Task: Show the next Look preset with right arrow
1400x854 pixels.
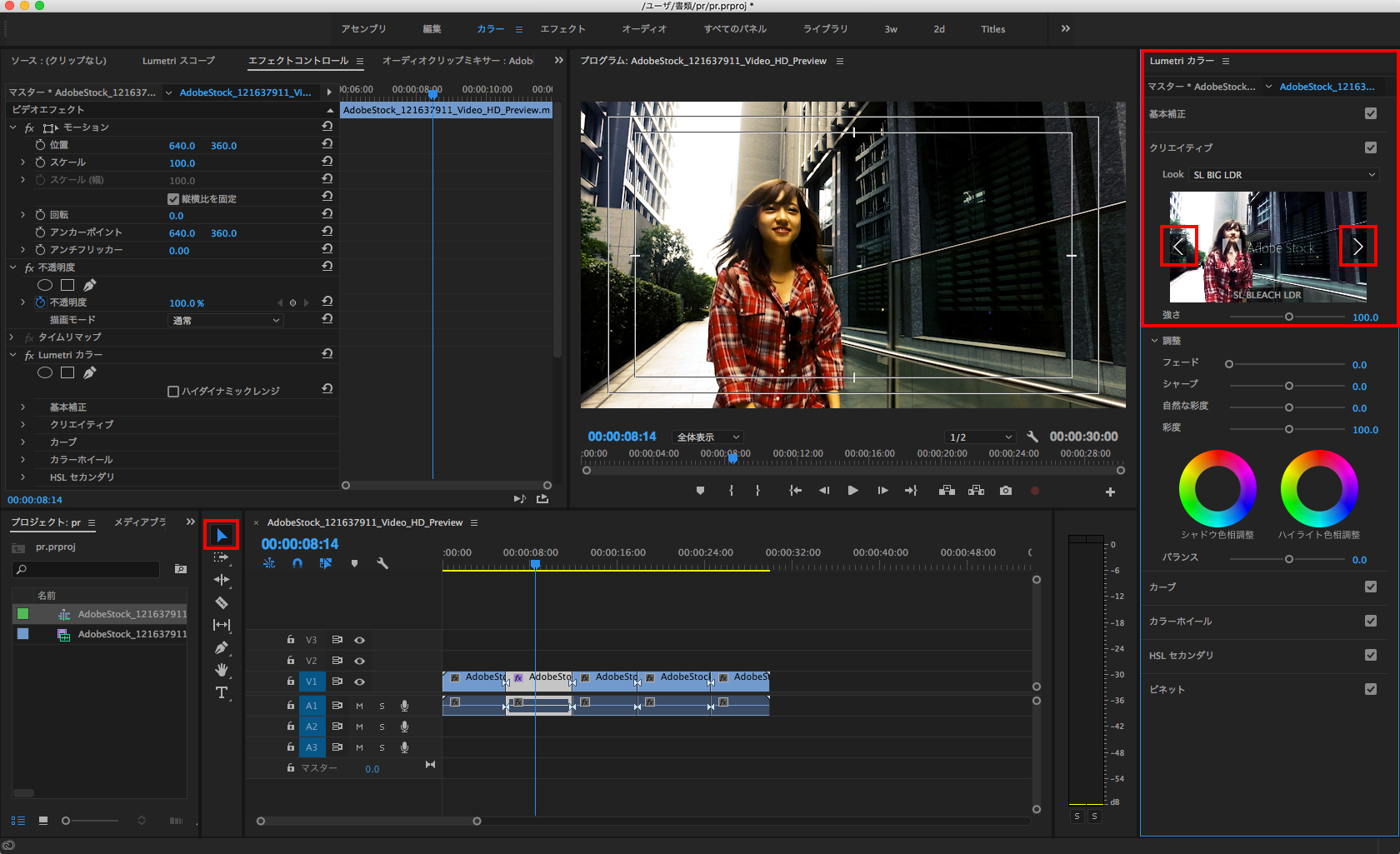Action: [x=1357, y=246]
